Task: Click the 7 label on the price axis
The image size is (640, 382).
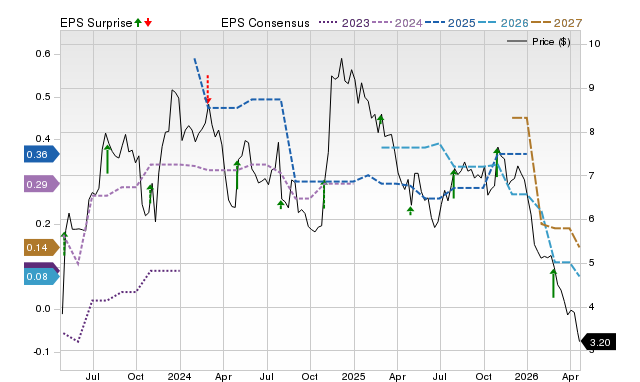Action: tap(591, 175)
